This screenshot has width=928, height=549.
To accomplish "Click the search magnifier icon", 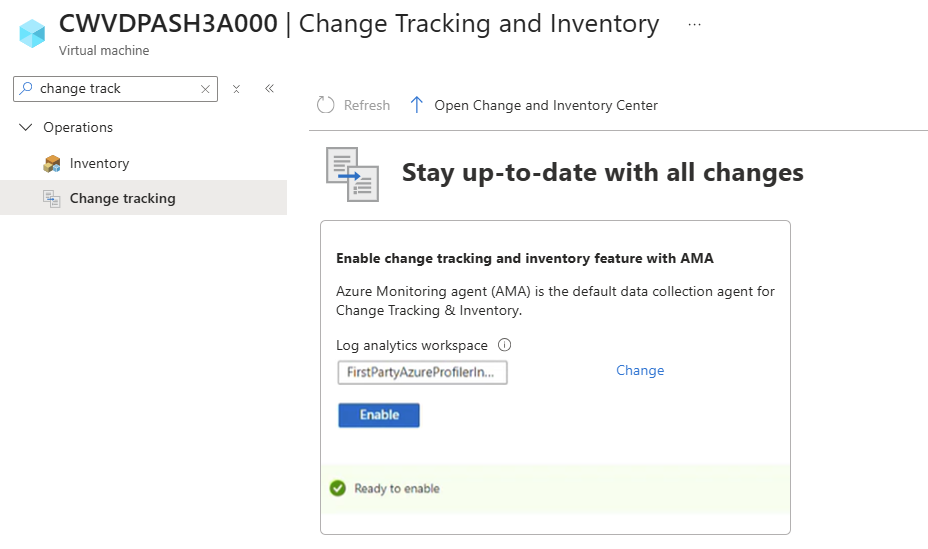I will 27,89.
